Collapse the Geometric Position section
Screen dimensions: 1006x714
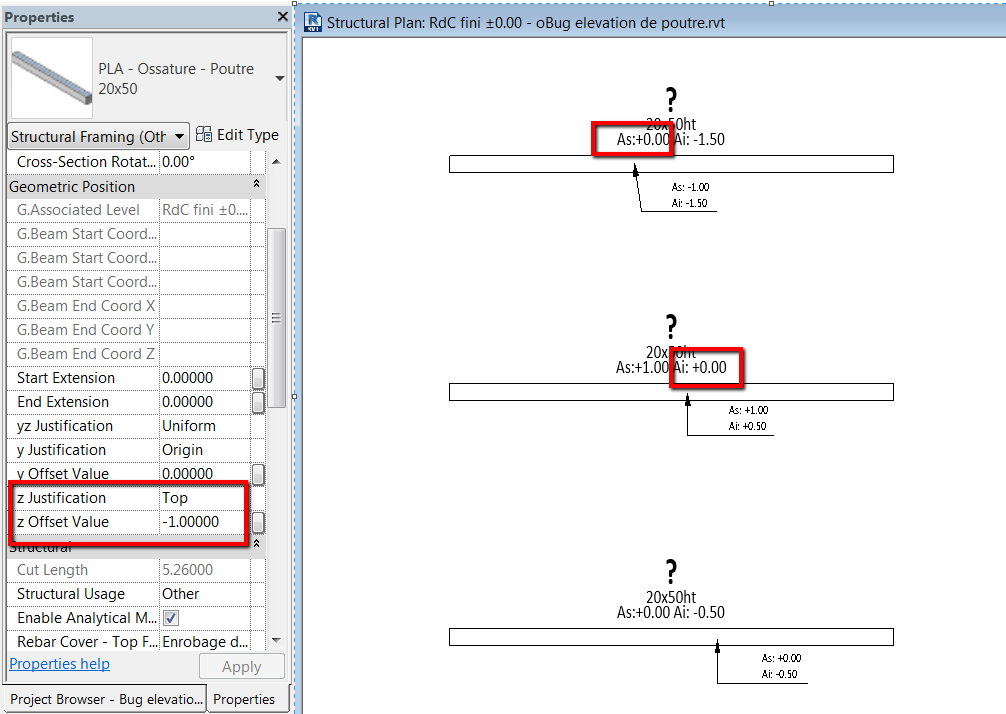tap(258, 185)
